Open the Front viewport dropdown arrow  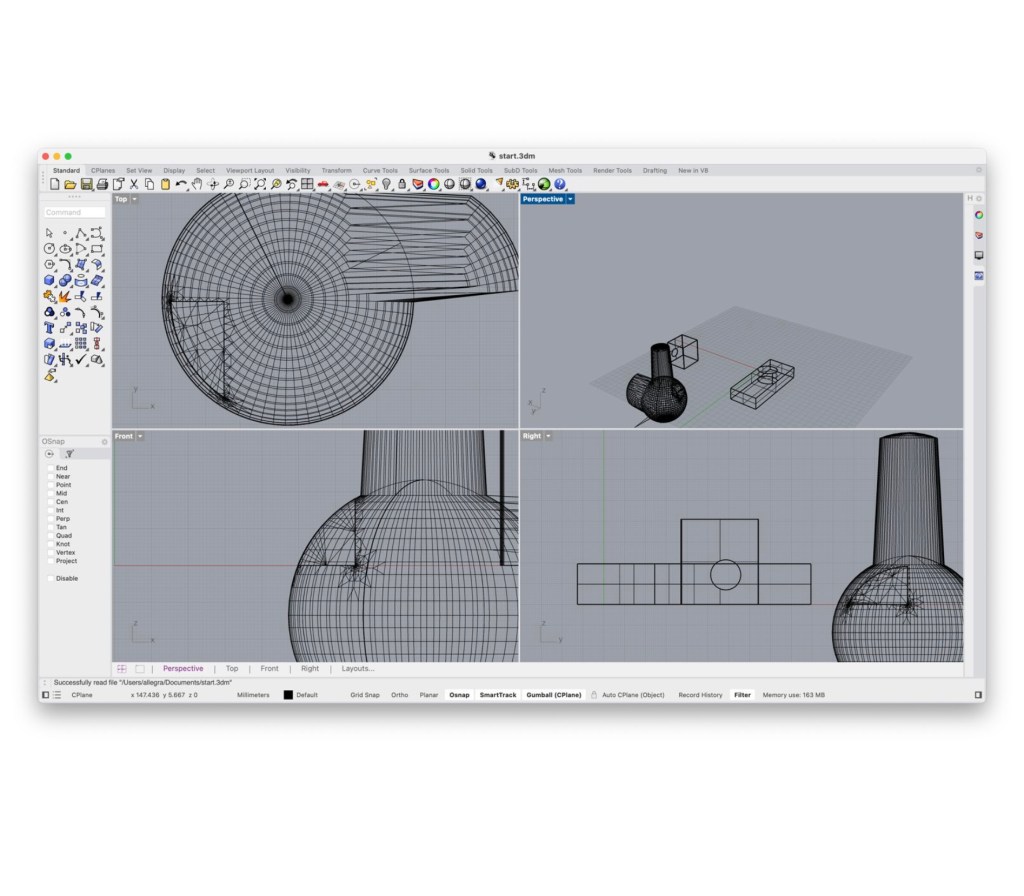click(x=140, y=436)
